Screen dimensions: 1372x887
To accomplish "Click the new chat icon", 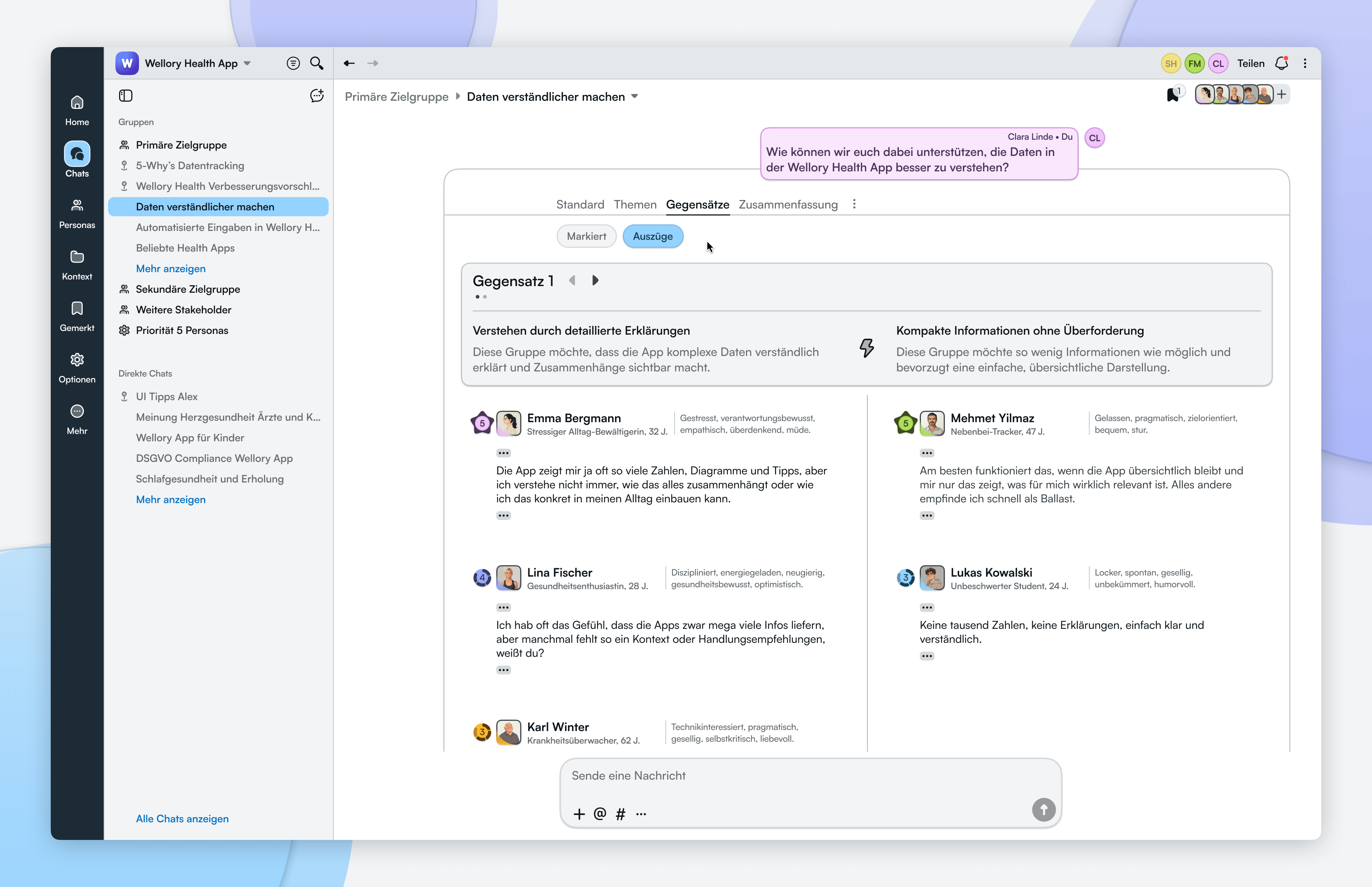I will (316, 96).
